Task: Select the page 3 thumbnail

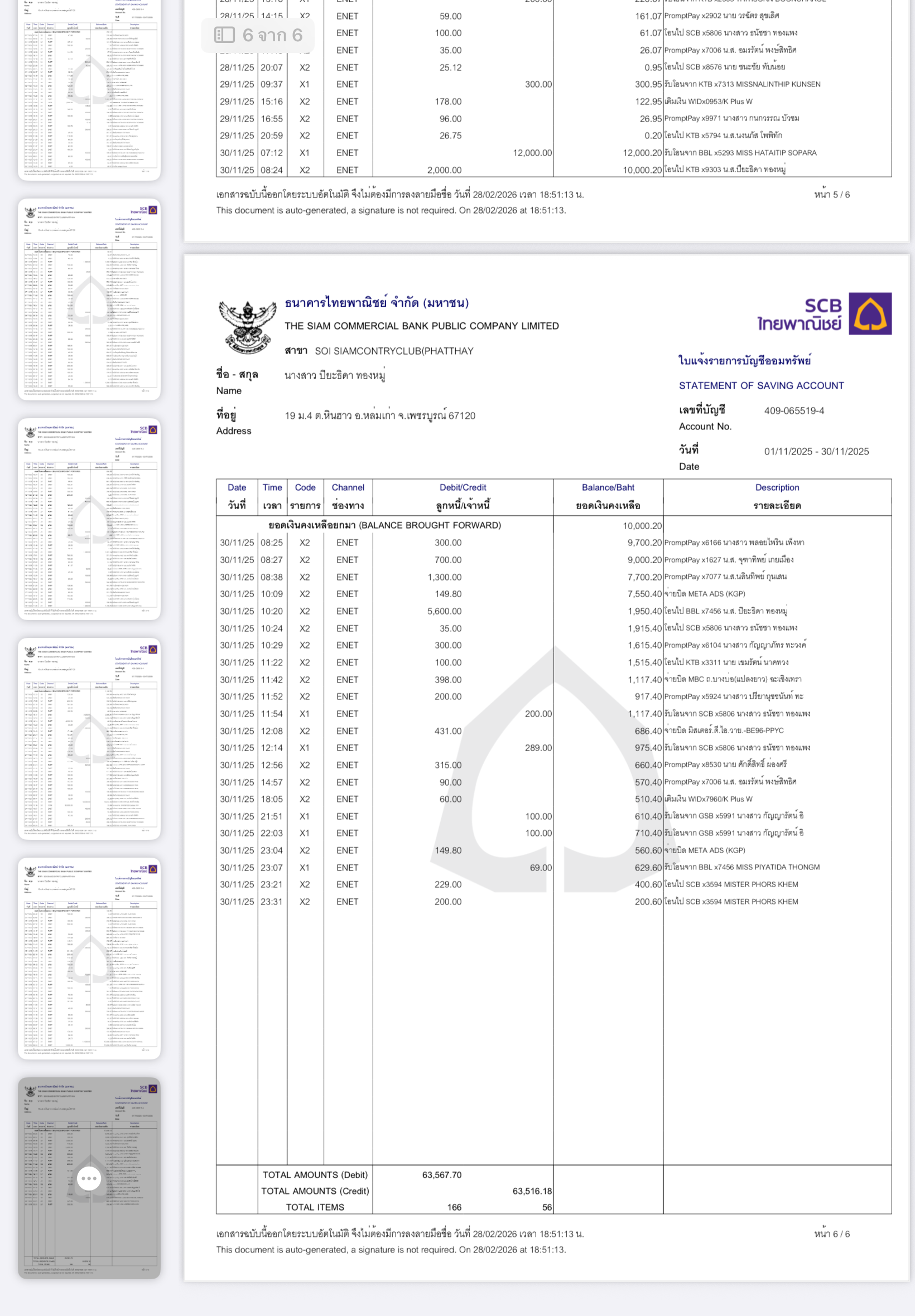Action: tap(89, 519)
